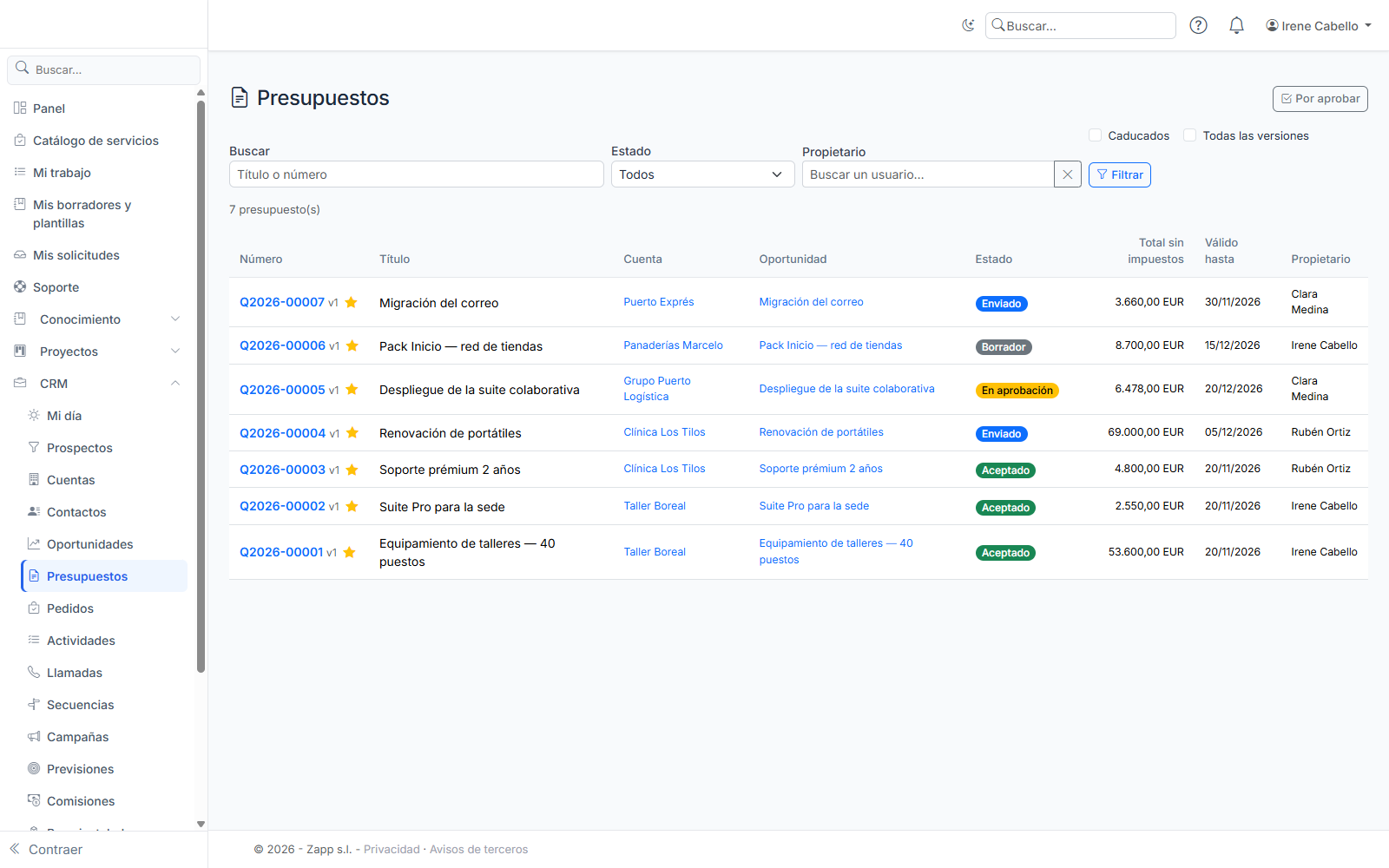Clear the Propietario field with X icon

(x=1068, y=174)
